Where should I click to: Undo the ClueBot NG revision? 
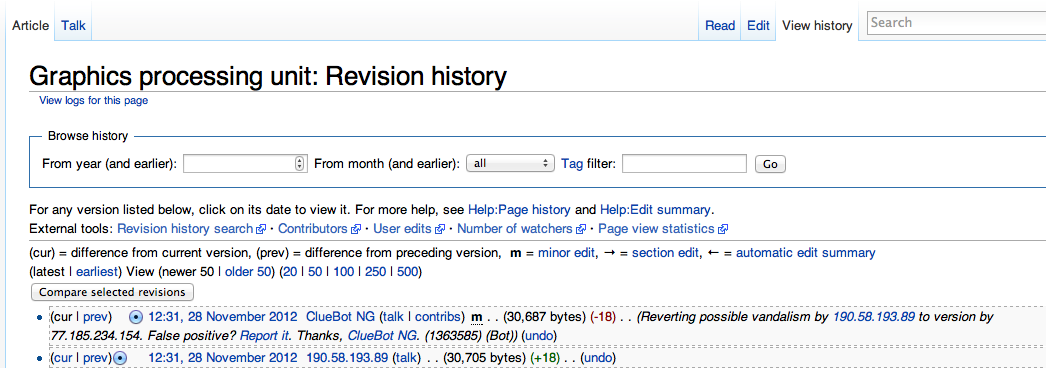(539, 335)
